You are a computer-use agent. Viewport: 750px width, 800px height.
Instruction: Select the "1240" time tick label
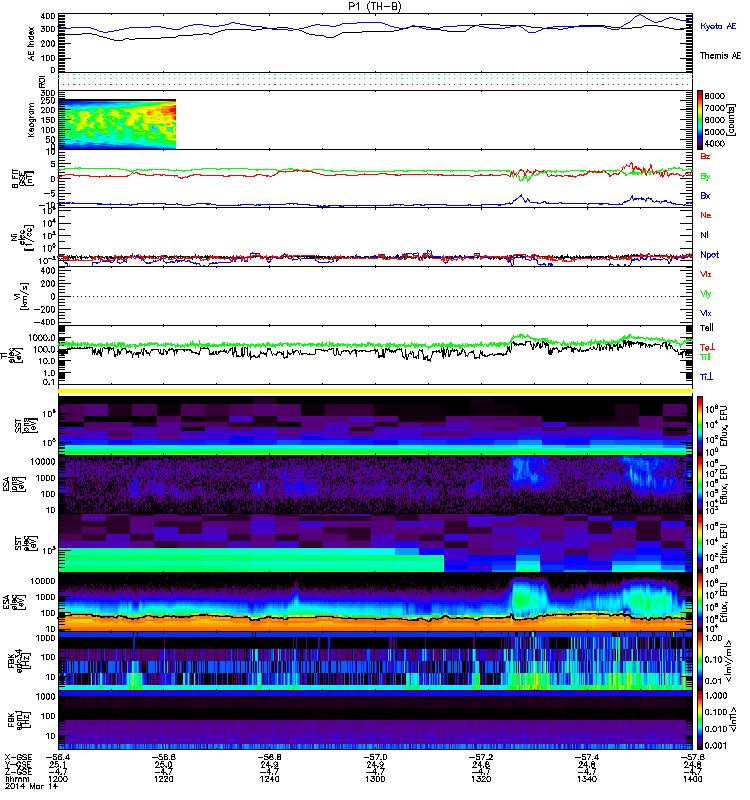(269, 779)
